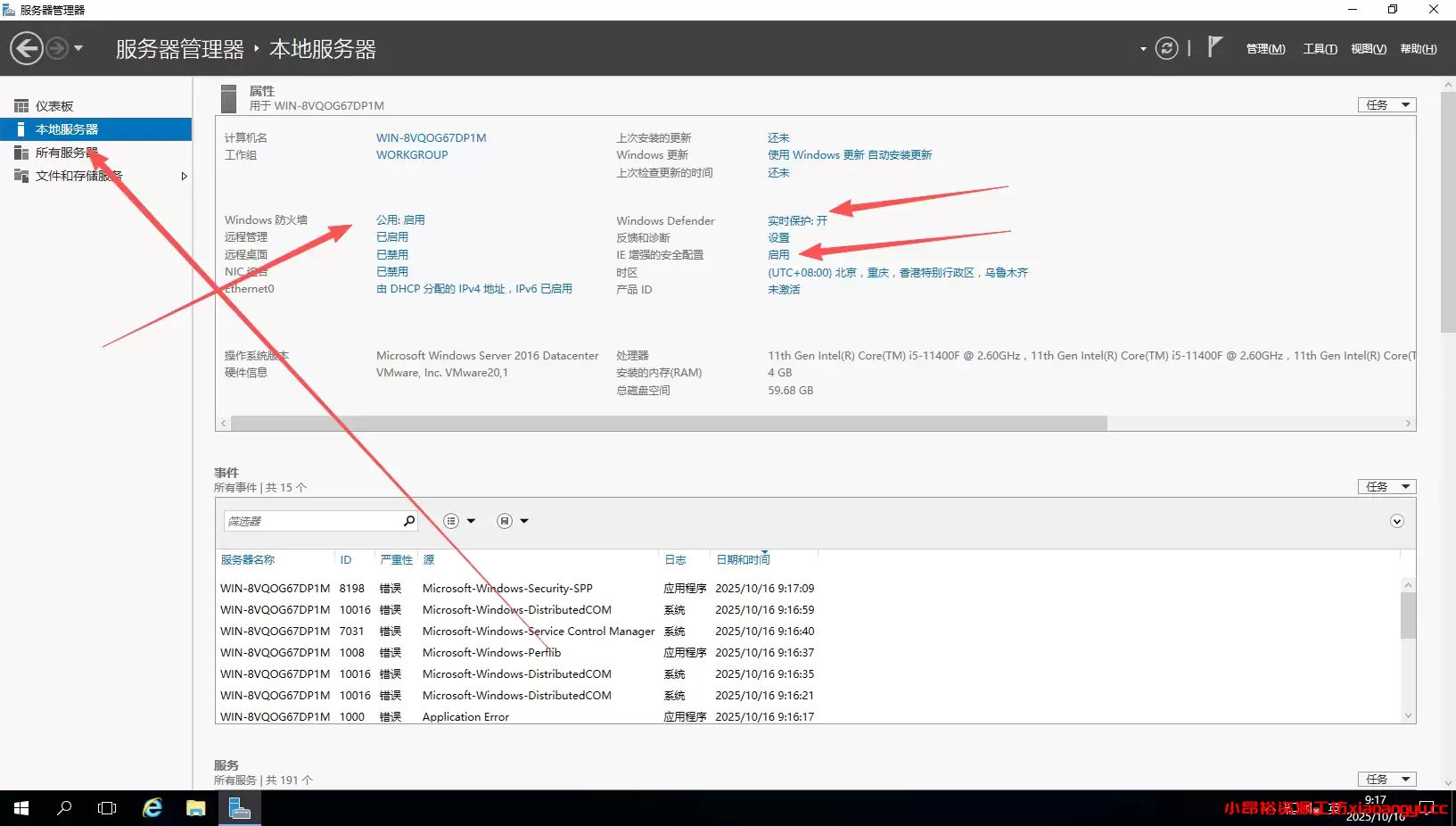The height and width of the screenshot is (826, 1456).
Task: Open the 任务 dropdown in Properties panel
Action: [x=1386, y=104]
